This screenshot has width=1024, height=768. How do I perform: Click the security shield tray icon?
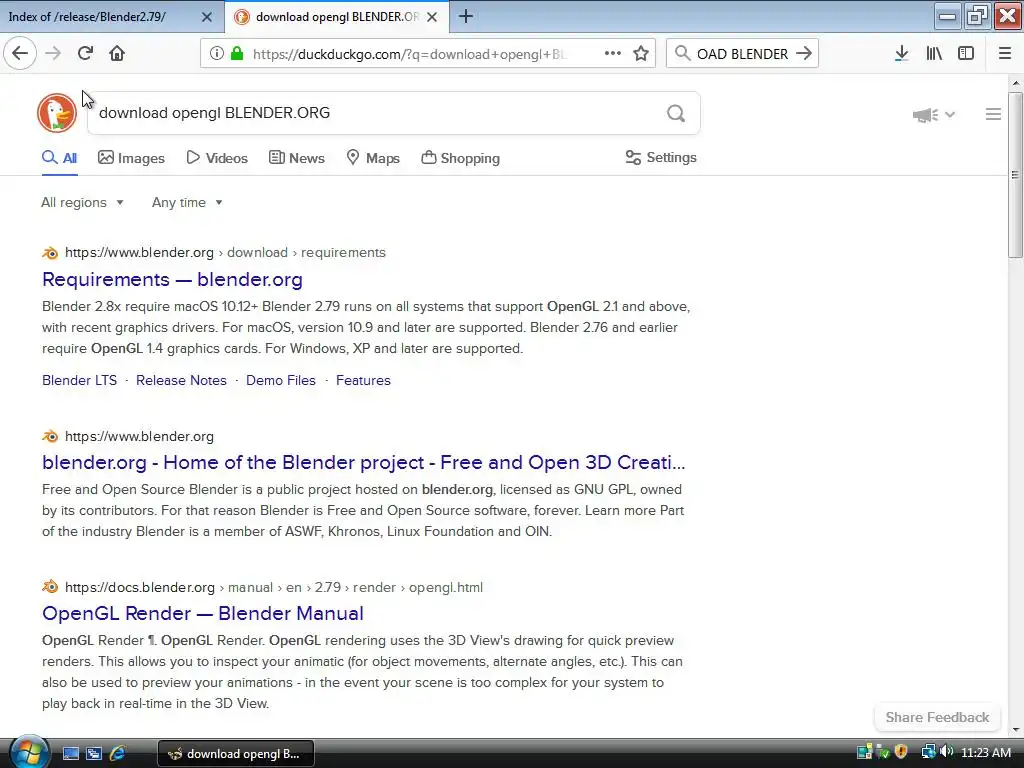tap(901, 752)
